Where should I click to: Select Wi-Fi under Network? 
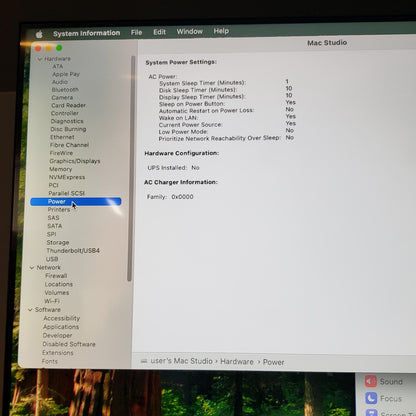click(x=52, y=301)
